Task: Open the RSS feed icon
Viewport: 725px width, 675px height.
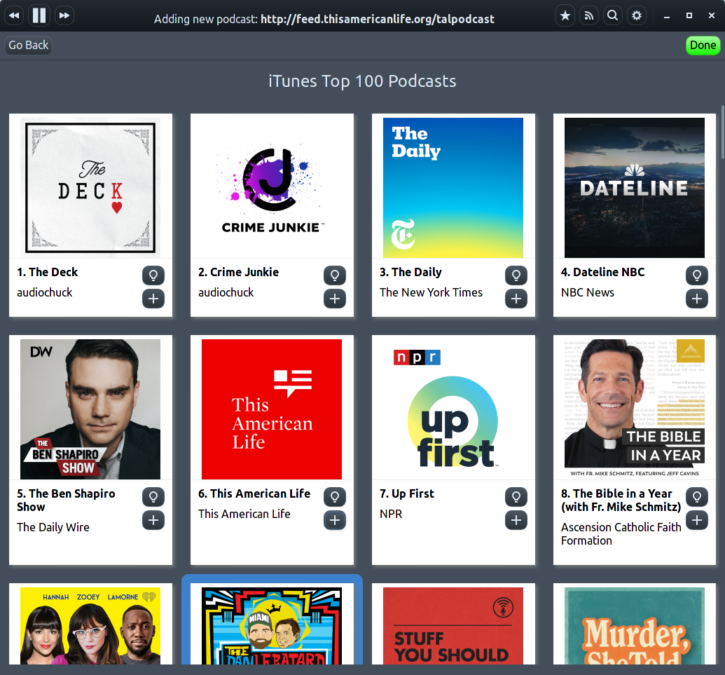Action: point(589,16)
